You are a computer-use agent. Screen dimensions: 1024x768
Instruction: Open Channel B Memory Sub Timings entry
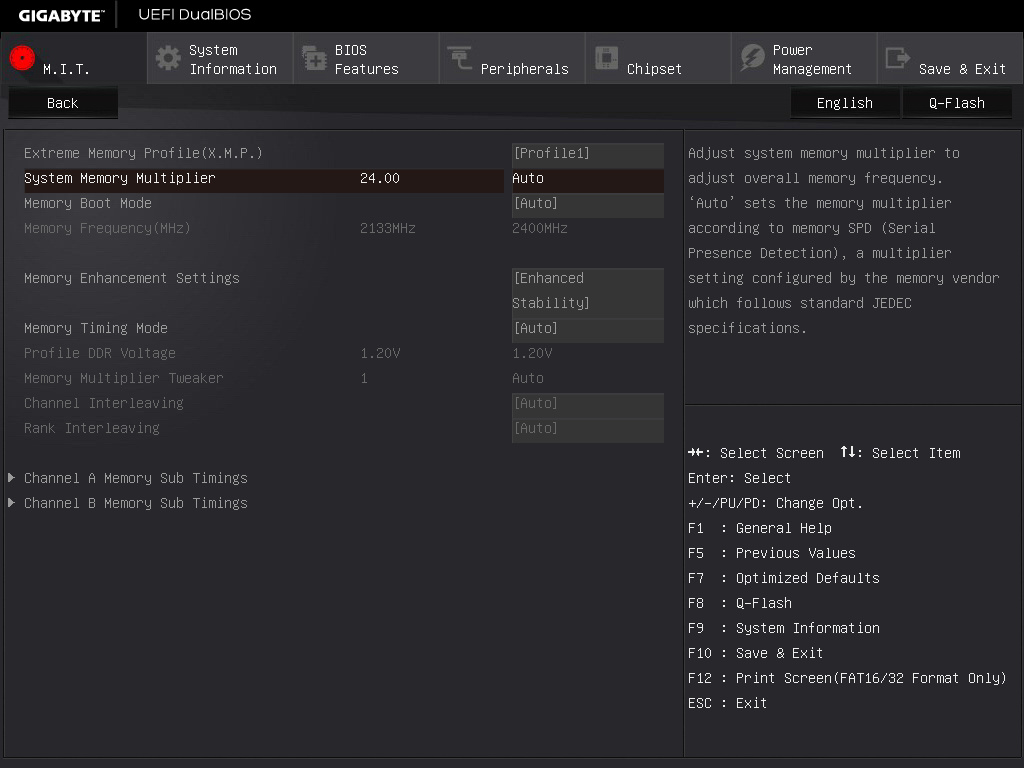[x=136, y=503]
